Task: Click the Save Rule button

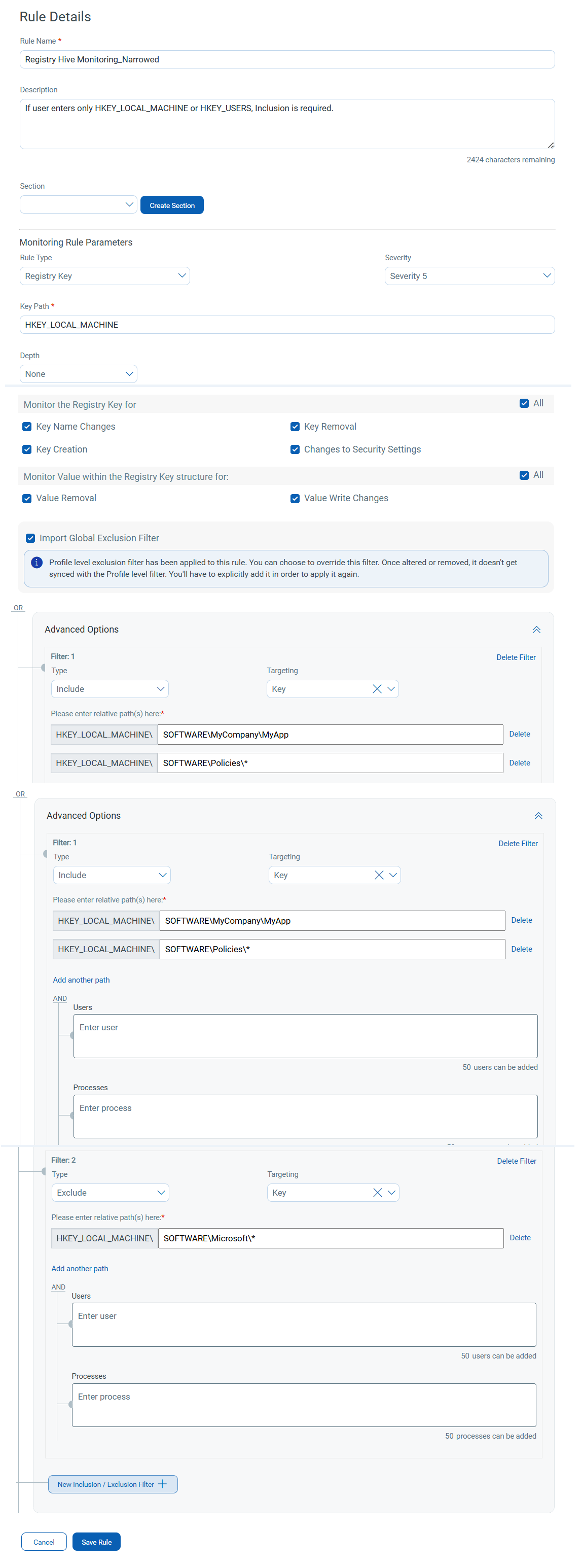Action: coord(96,1542)
